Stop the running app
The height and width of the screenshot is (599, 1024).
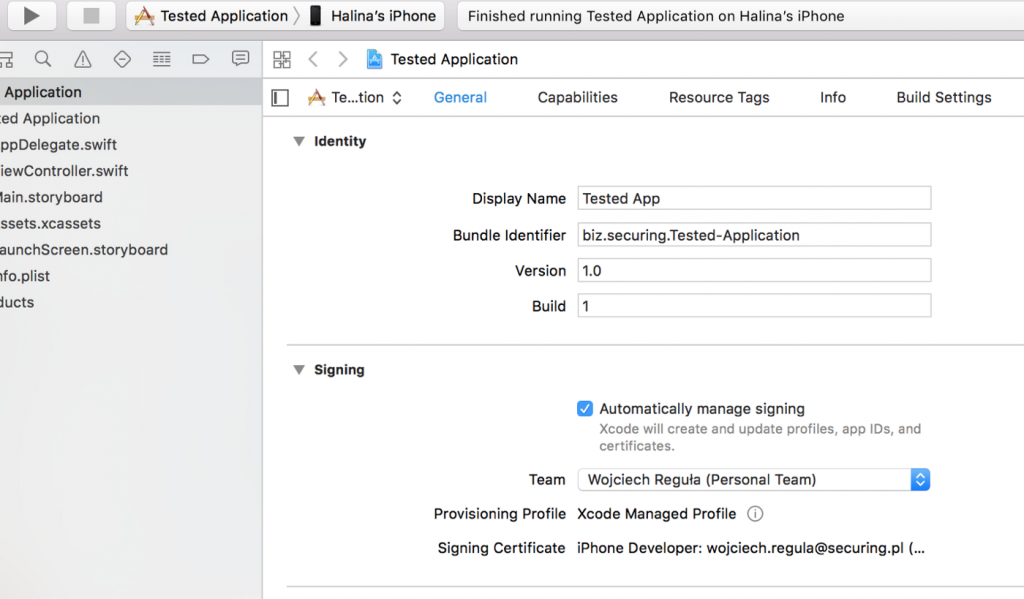point(91,15)
